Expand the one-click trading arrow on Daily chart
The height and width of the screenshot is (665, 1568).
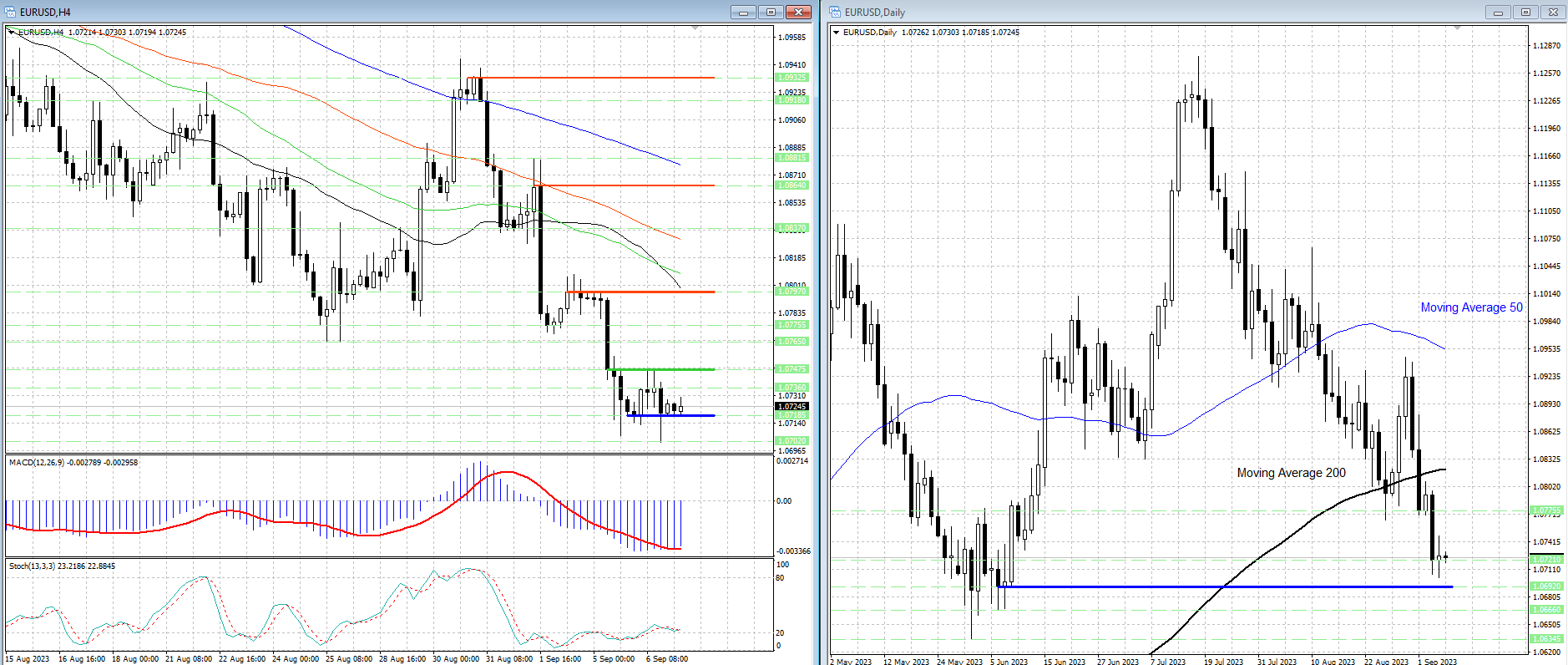836,32
